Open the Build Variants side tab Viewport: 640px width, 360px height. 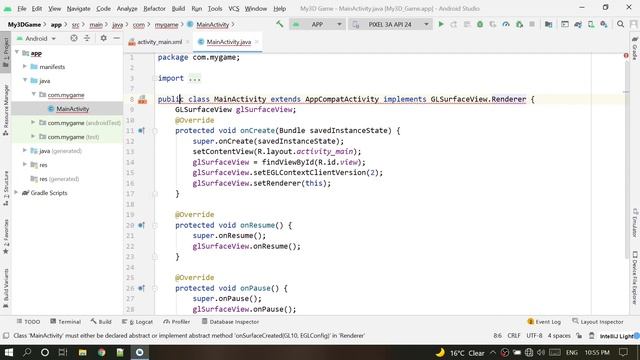tap(6, 288)
